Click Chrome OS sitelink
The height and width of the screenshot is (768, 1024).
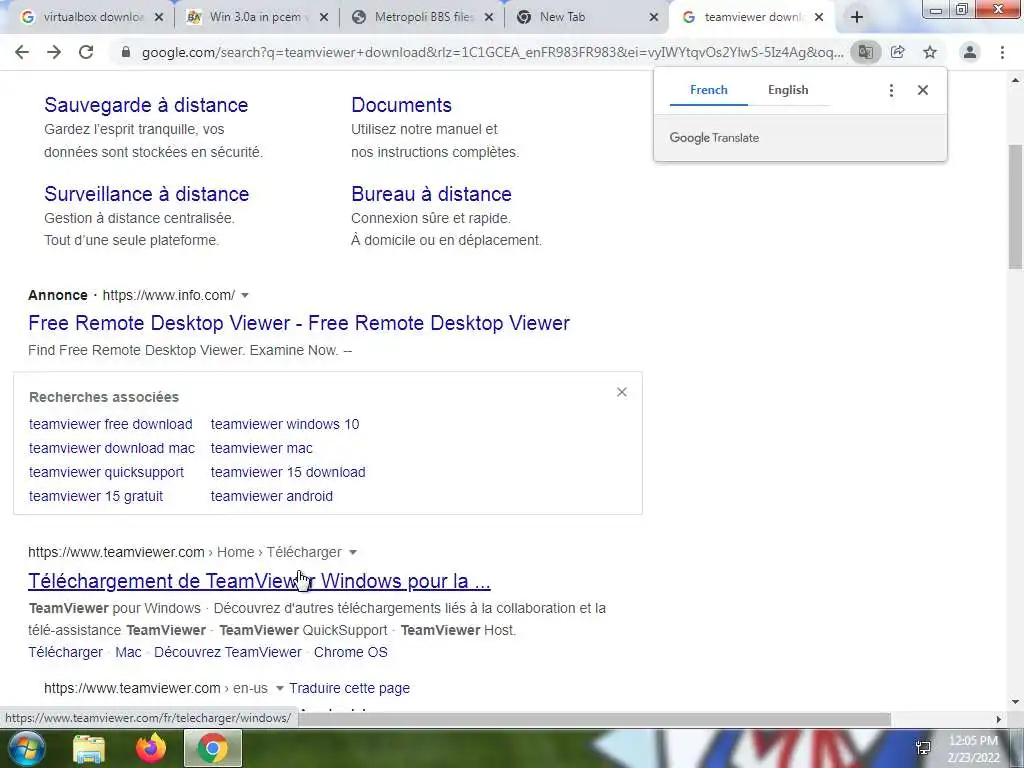[351, 652]
